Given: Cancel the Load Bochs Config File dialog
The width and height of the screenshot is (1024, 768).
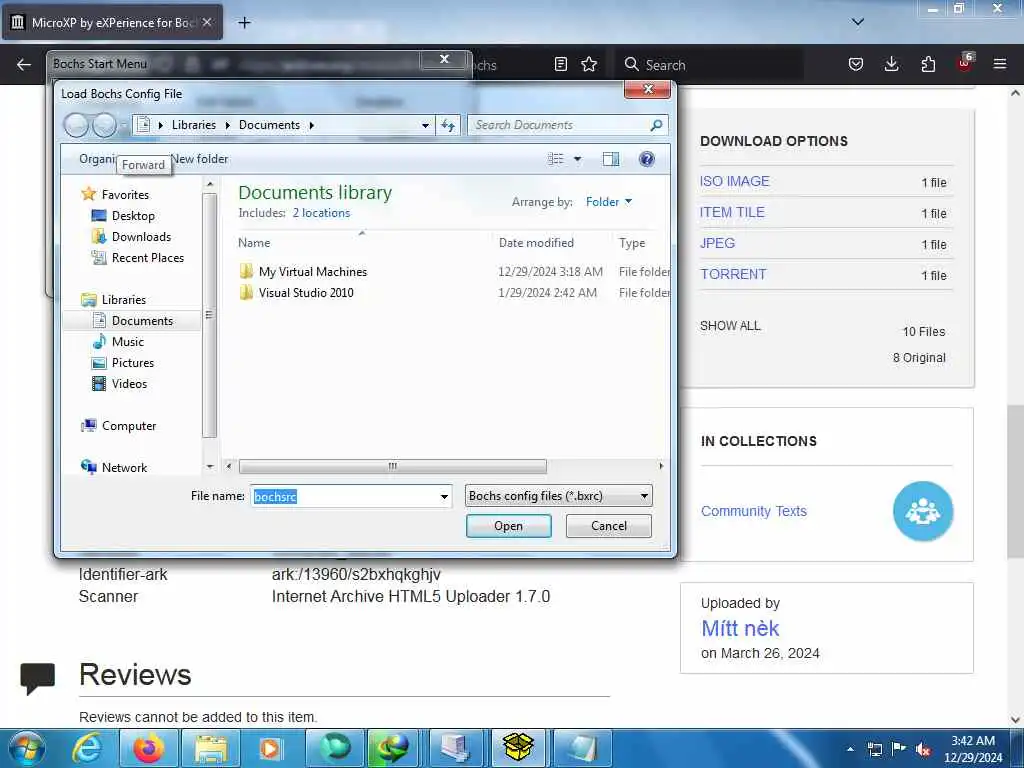Looking at the screenshot, I should click(x=609, y=526).
